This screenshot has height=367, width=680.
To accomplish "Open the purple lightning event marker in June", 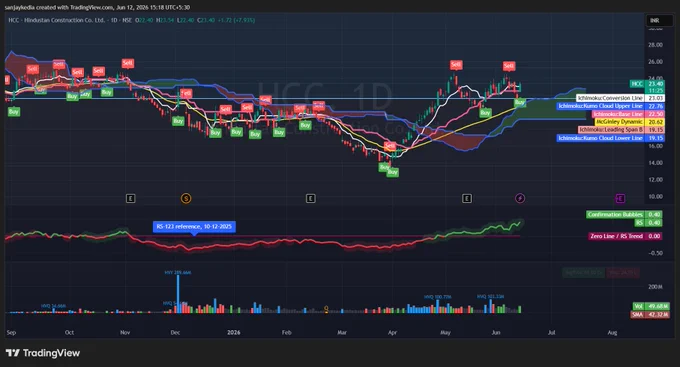I will click(520, 198).
